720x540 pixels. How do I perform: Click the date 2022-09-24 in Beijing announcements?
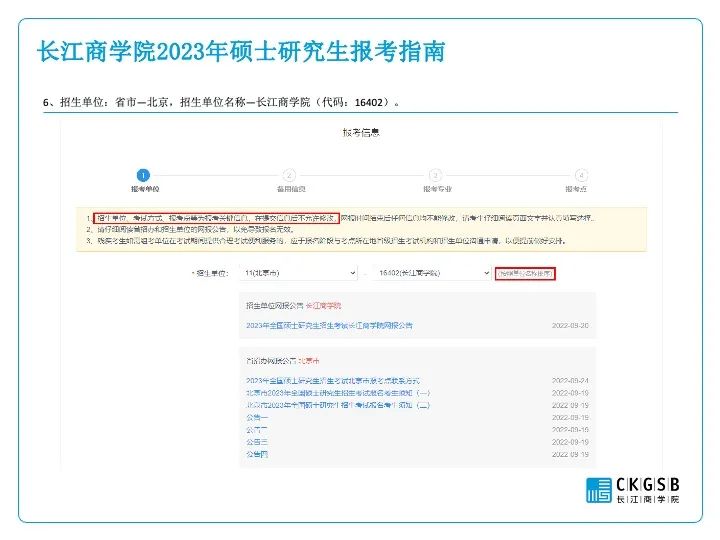click(x=570, y=381)
